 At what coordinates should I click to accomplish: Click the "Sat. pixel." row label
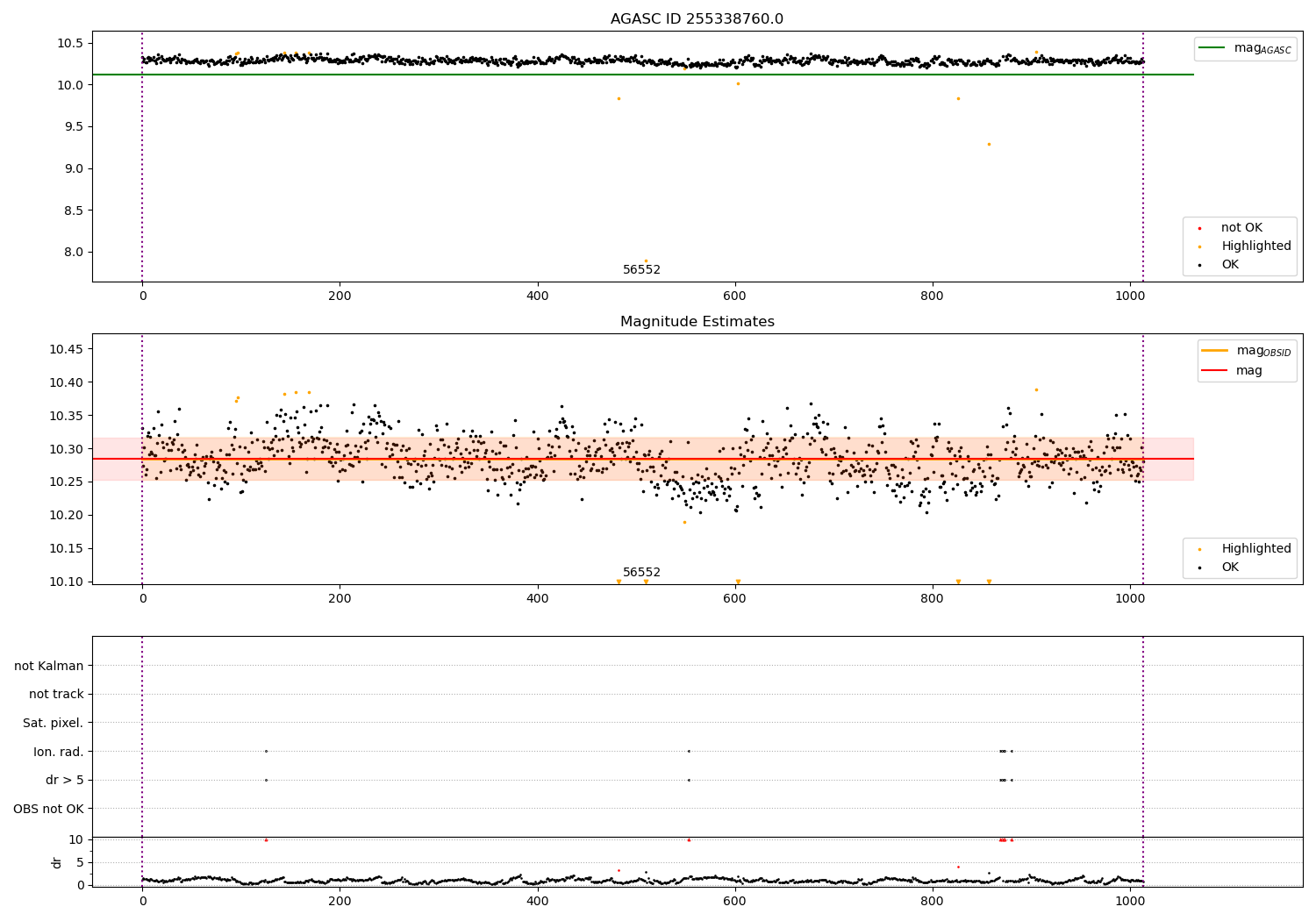54,724
